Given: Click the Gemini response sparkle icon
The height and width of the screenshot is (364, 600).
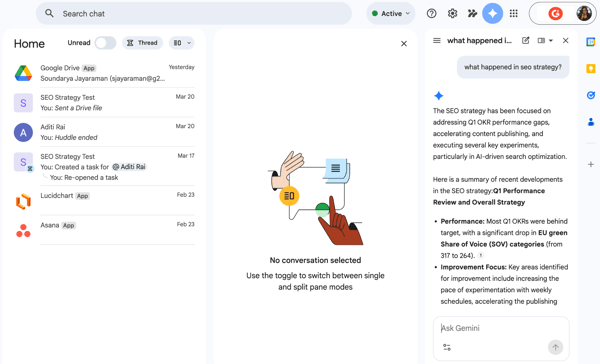Looking at the screenshot, I should click(439, 96).
